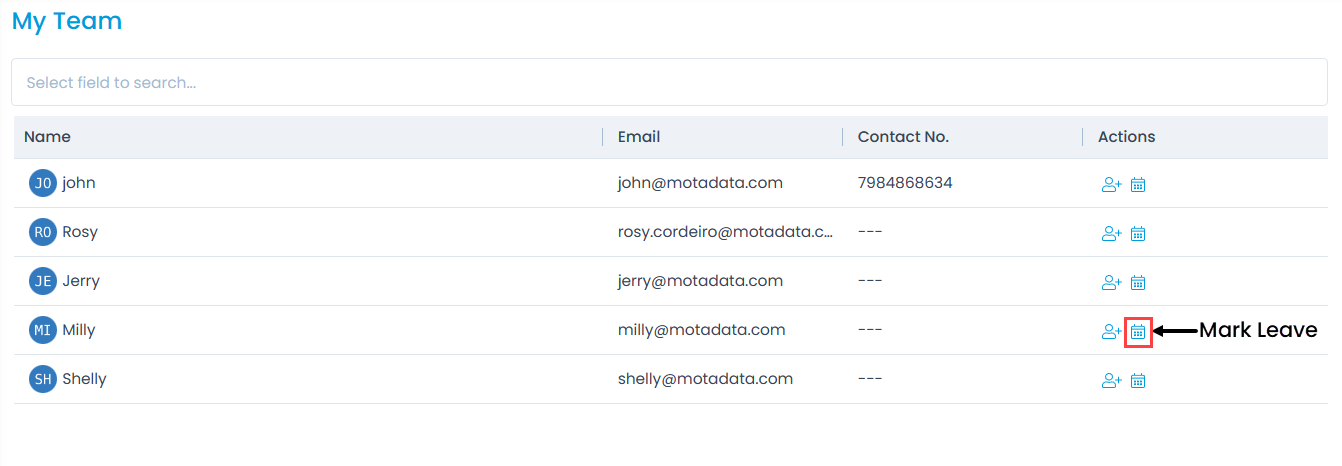Screen dimensions: 1342x466
Task: Open the leave calendar icon for john
Action: pyautogui.click(x=1138, y=185)
